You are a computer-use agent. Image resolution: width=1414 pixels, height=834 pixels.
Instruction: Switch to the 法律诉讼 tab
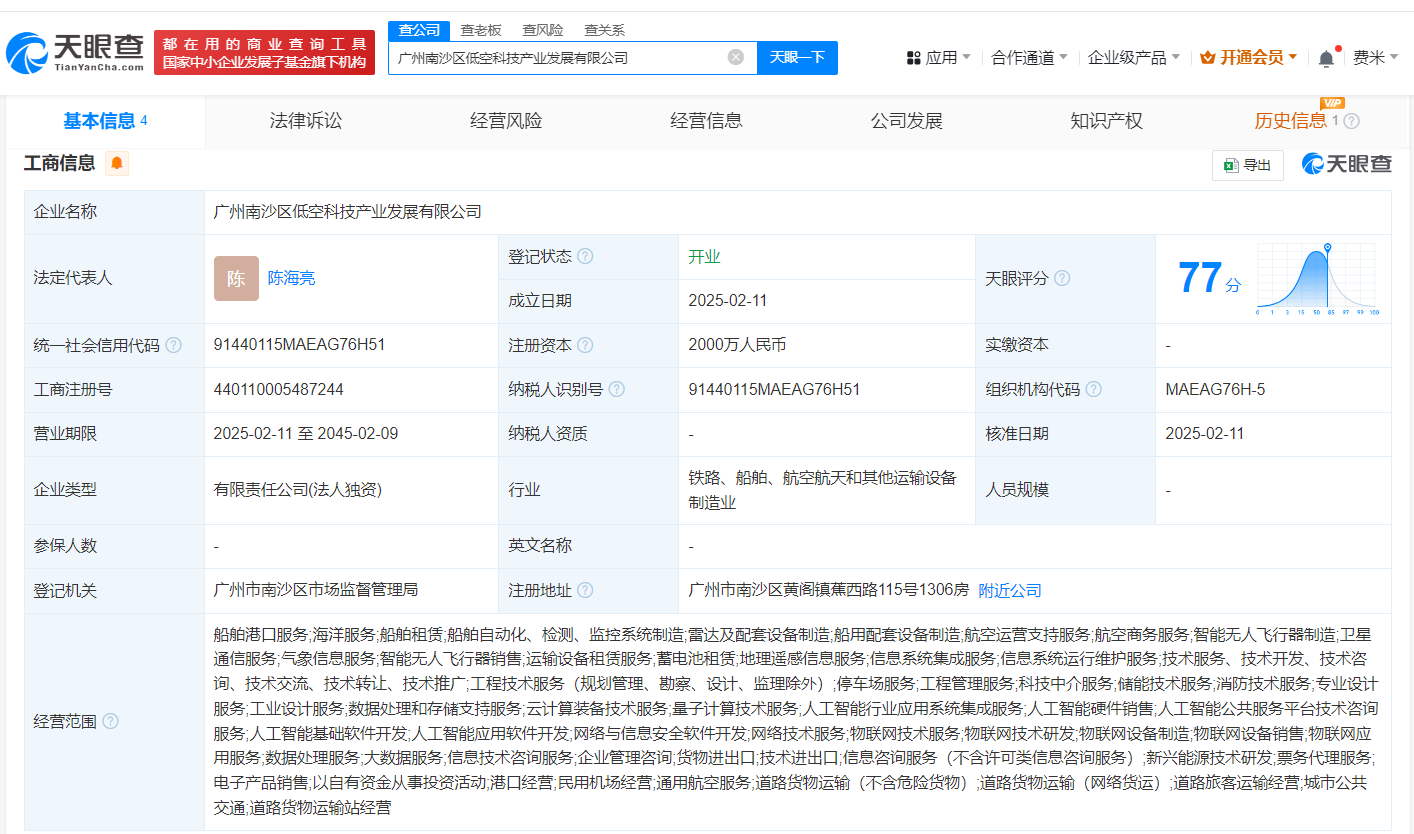[x=306, y=121]
